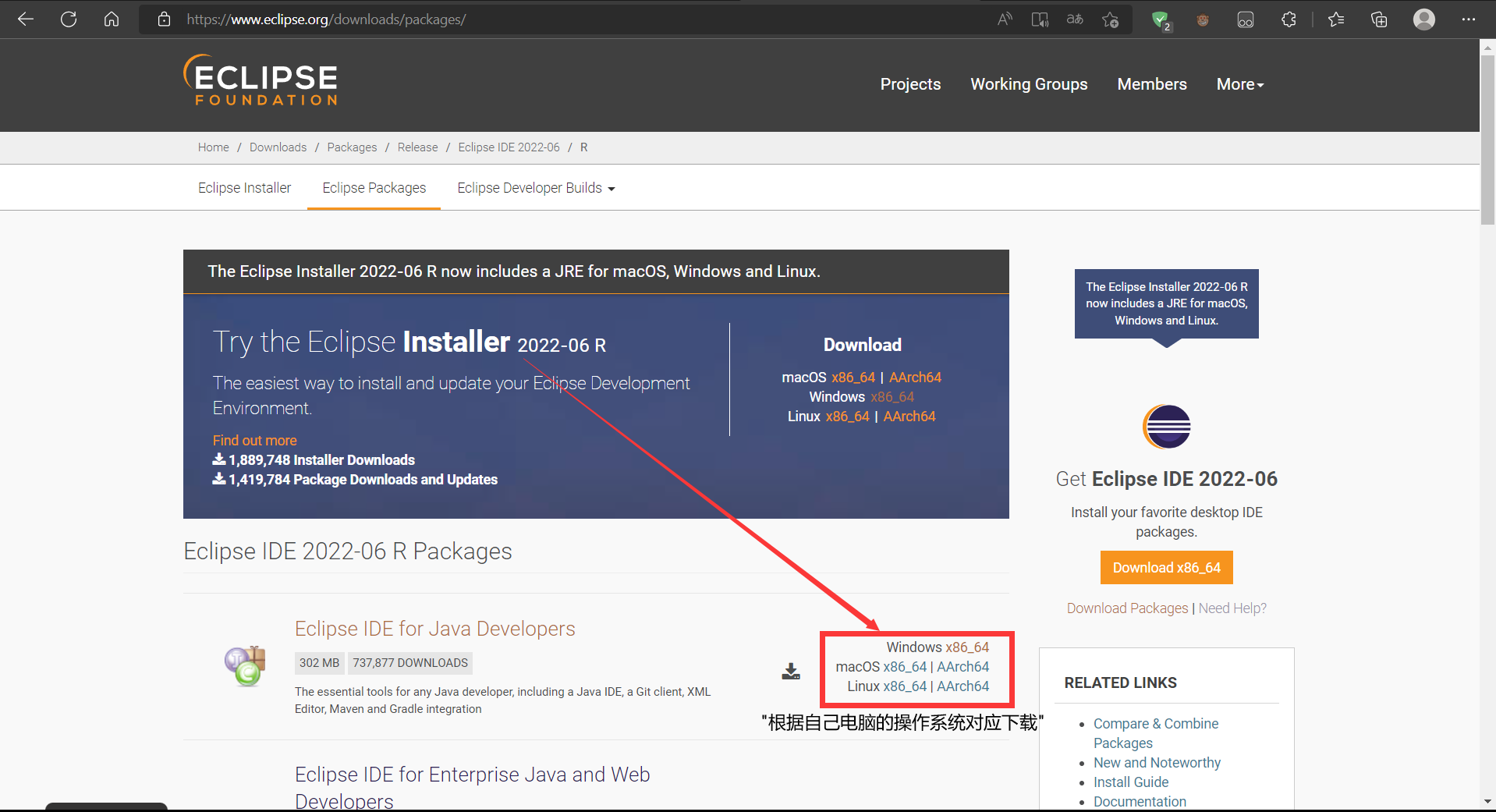The width and height of the screenshot is (1496, 812).
Task: Open the Projects navigation menu
Action: 910,84
